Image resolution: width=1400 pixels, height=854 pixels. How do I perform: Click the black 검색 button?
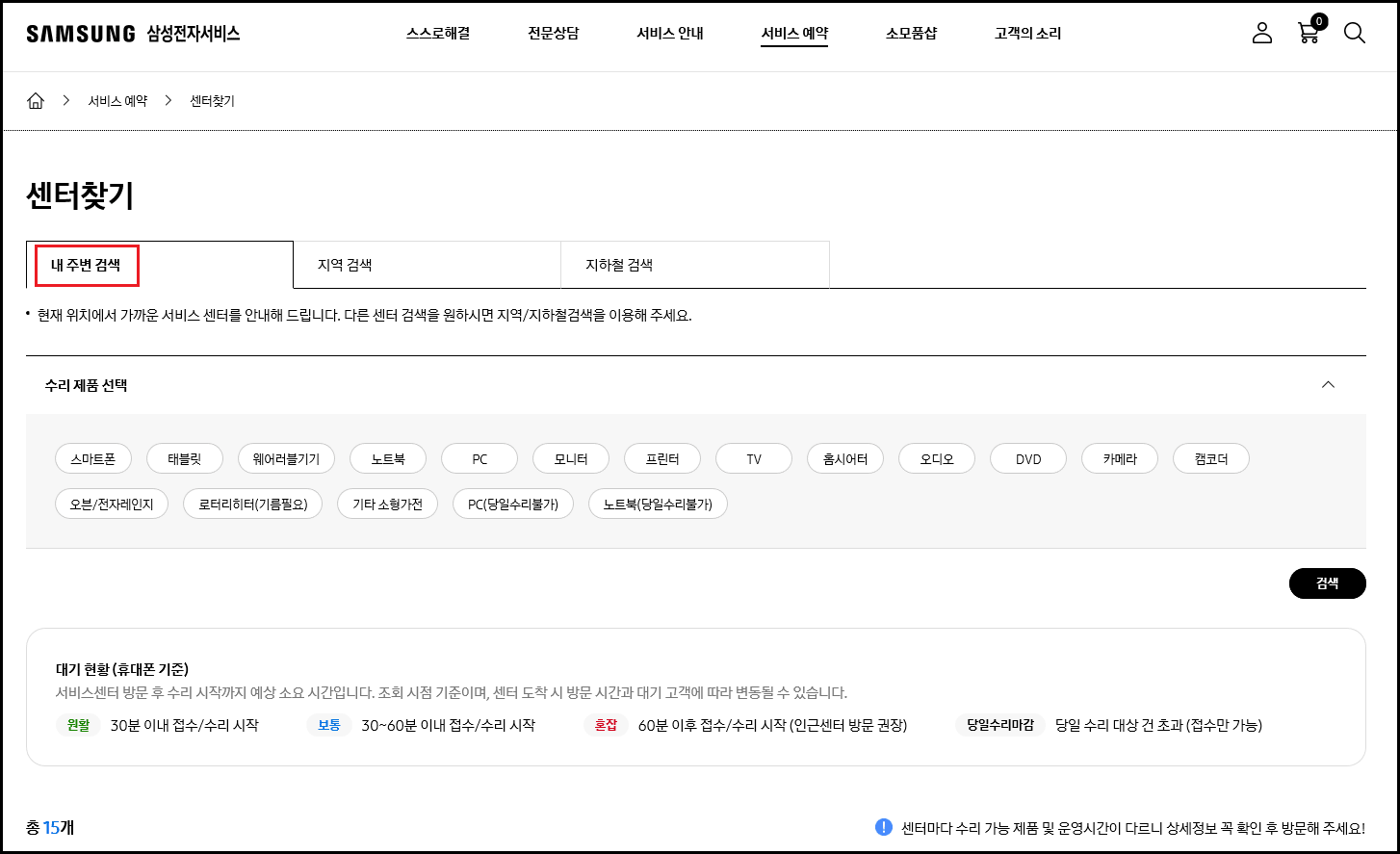click(x=1327, y=583)
